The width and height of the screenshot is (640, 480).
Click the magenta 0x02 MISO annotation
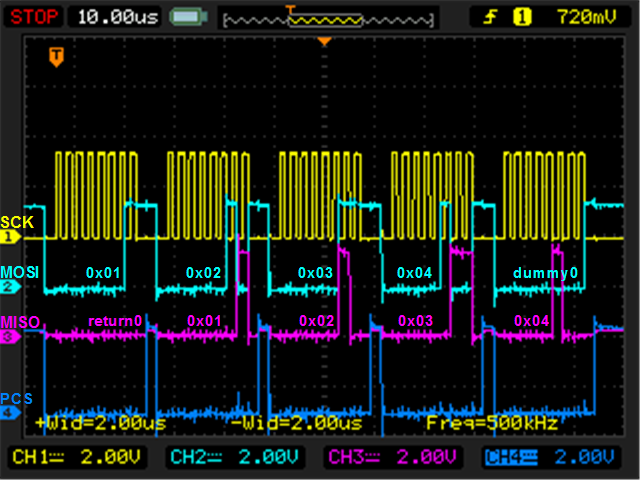click(x=317, y=321)
